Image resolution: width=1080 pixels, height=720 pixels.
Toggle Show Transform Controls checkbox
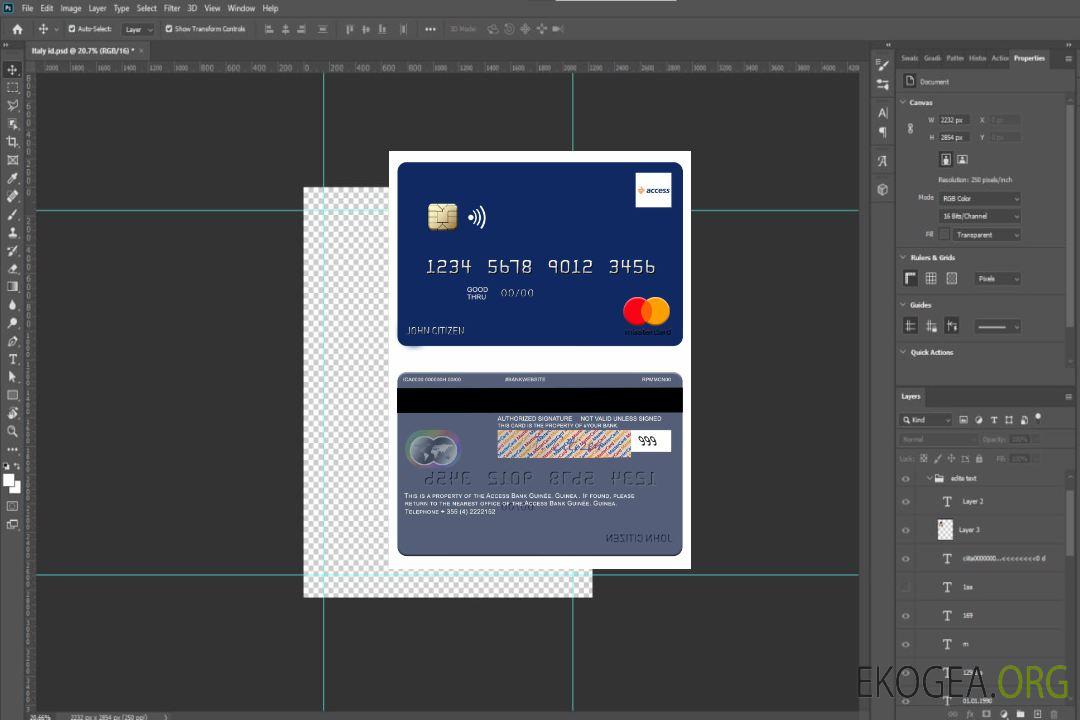pos(169,29)
